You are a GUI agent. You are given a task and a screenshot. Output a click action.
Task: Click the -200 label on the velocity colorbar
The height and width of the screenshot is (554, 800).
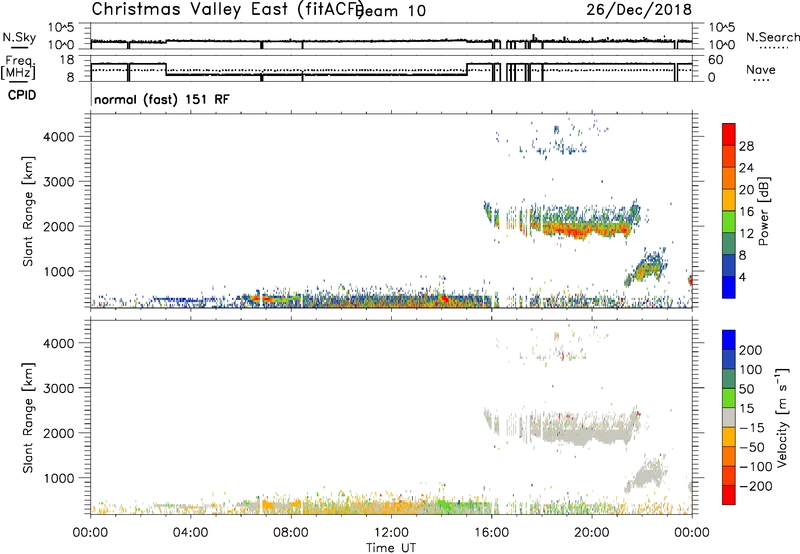pyautogui.click(x=756, y=486)
